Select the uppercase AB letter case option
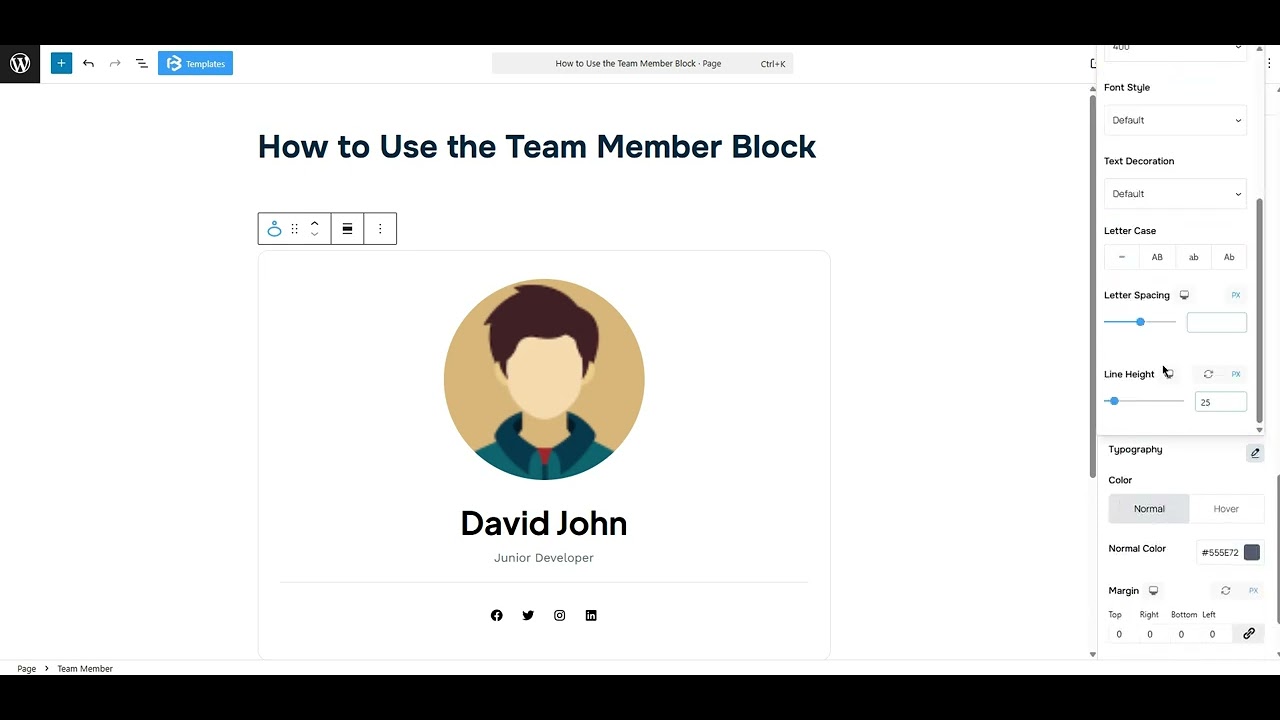This screenshot has height=720, width=1280. pos(1157,257)
